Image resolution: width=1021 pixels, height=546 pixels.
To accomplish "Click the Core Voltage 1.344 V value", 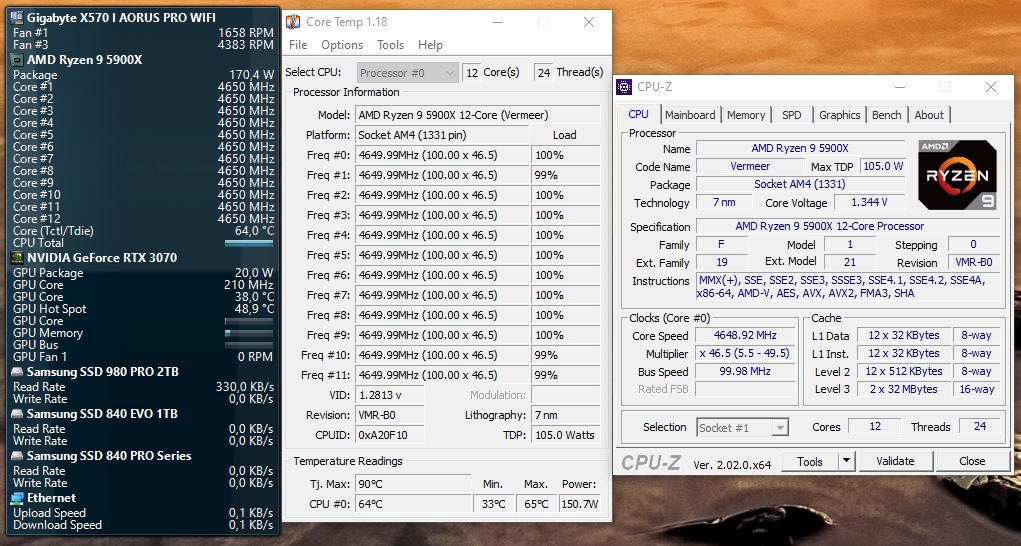I will coord(869,202).
